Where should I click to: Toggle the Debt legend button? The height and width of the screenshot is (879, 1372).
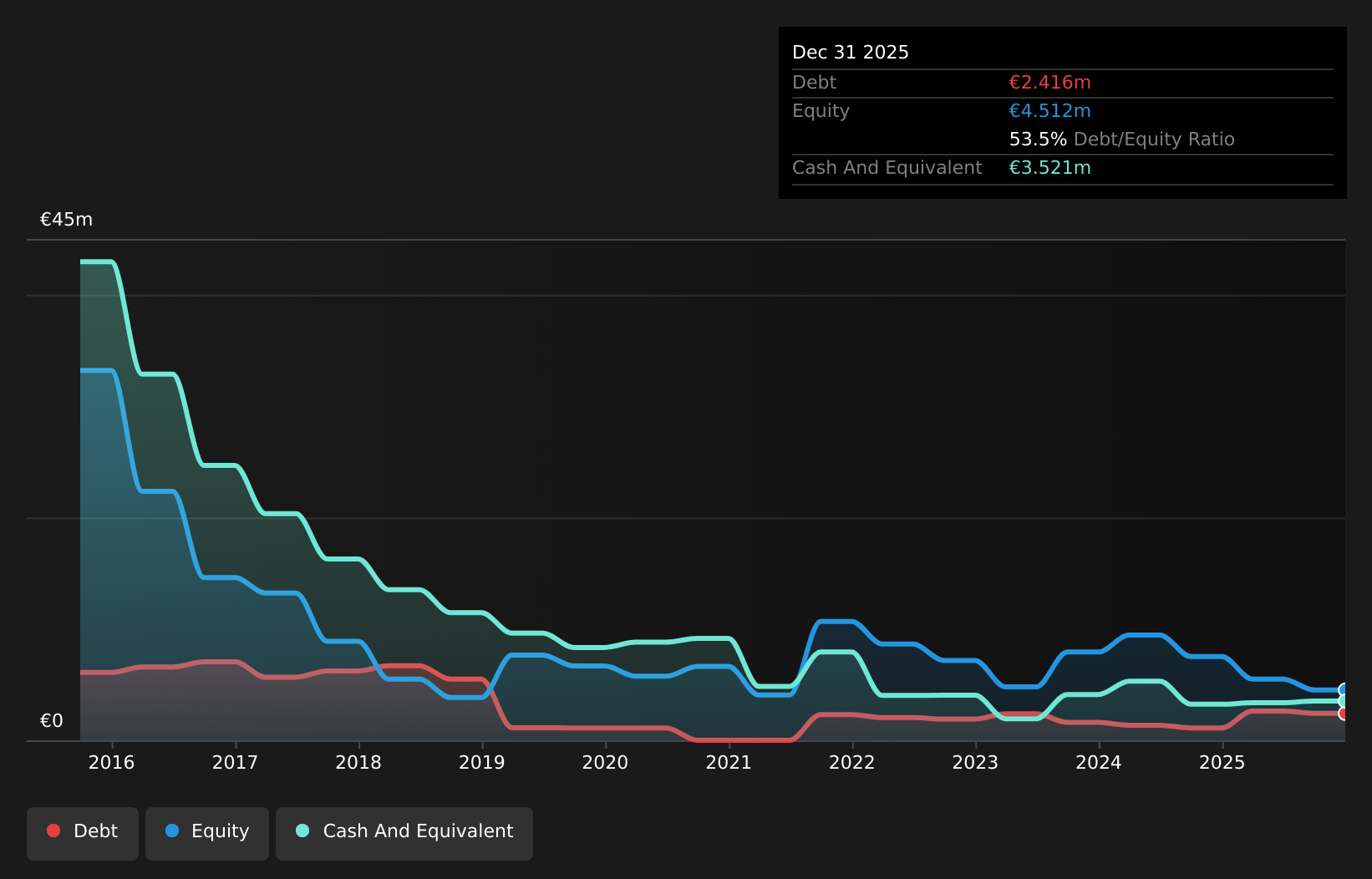click(83, 833)
